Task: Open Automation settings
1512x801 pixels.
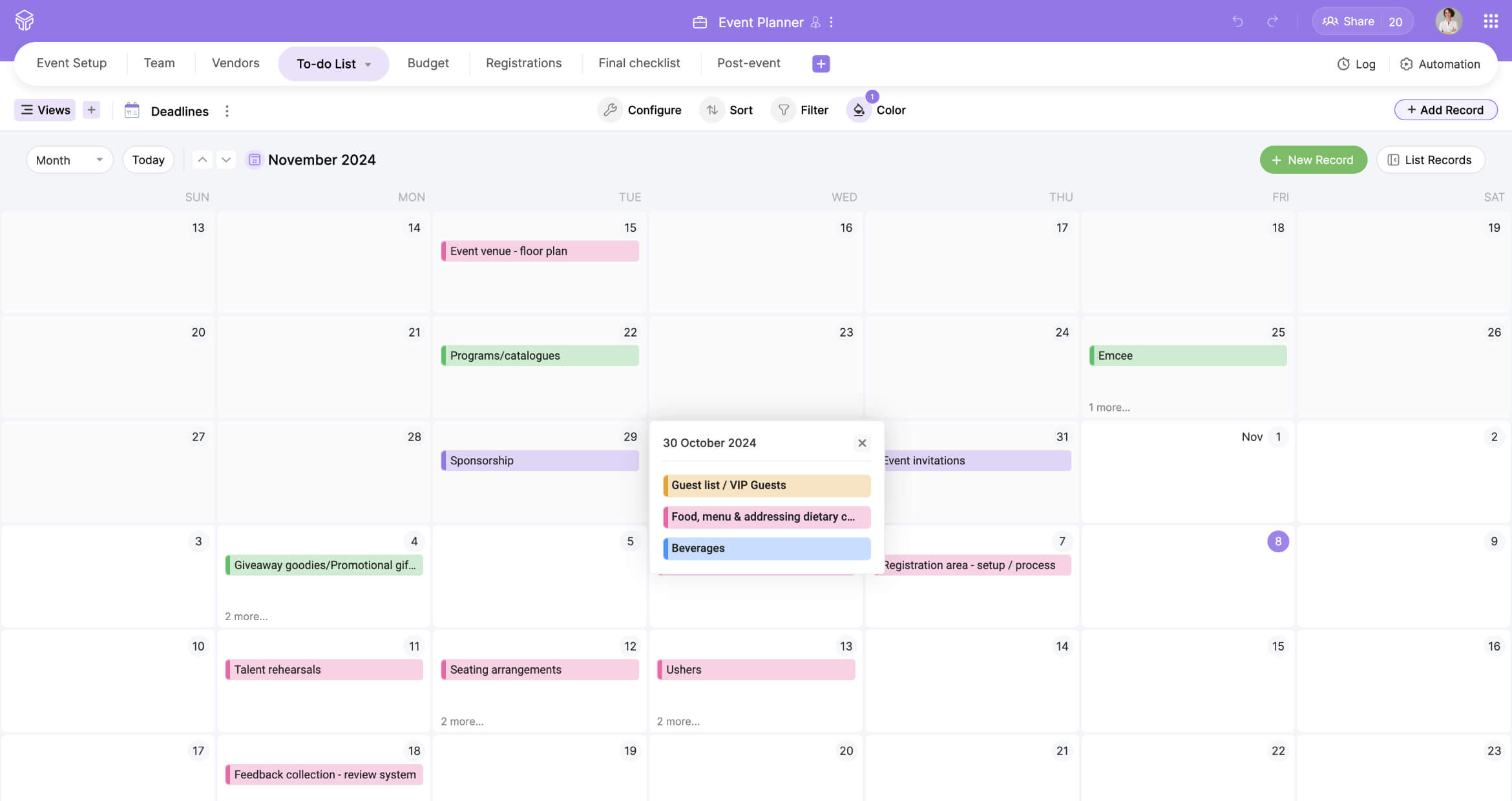Action: coord(1440,64)
